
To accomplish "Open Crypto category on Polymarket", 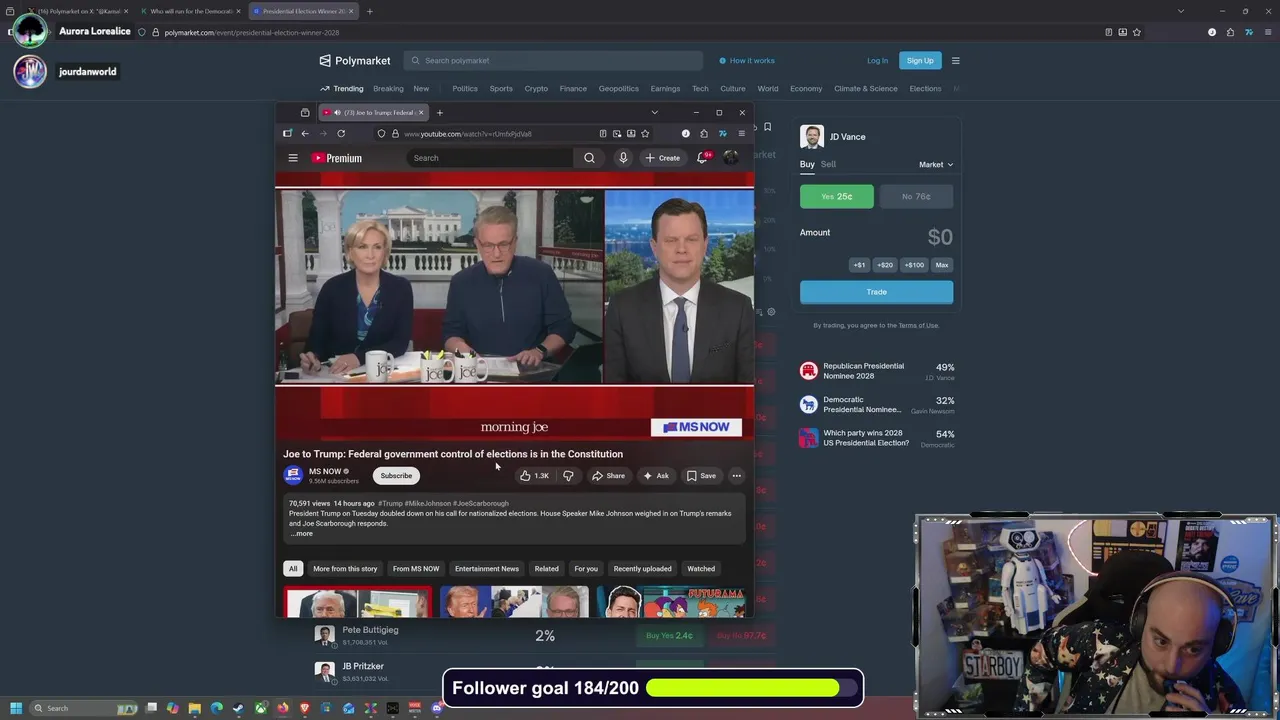I will tap(536, 88).
